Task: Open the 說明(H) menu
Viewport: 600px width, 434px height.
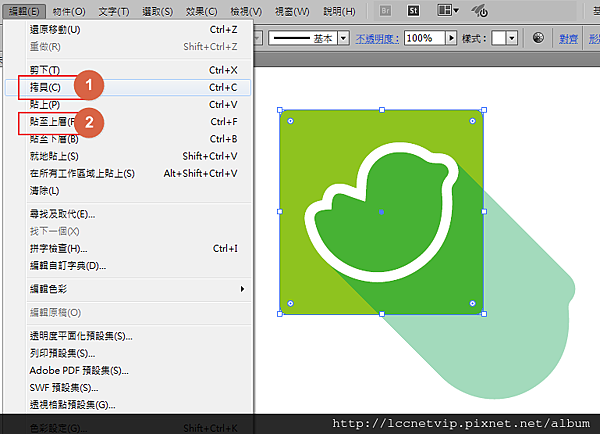Action: 339,11
